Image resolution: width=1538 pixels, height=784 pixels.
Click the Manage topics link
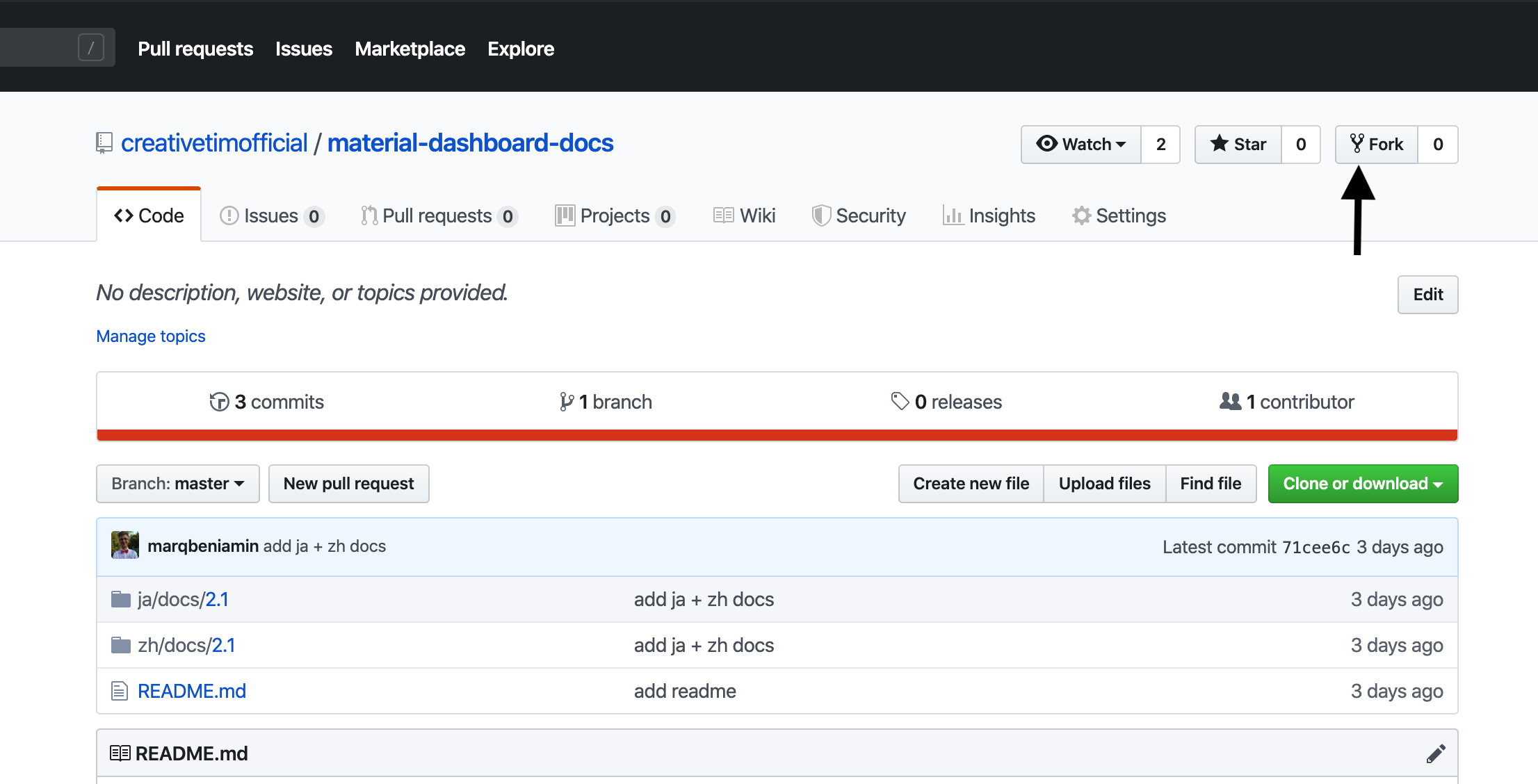coord(151,336)
